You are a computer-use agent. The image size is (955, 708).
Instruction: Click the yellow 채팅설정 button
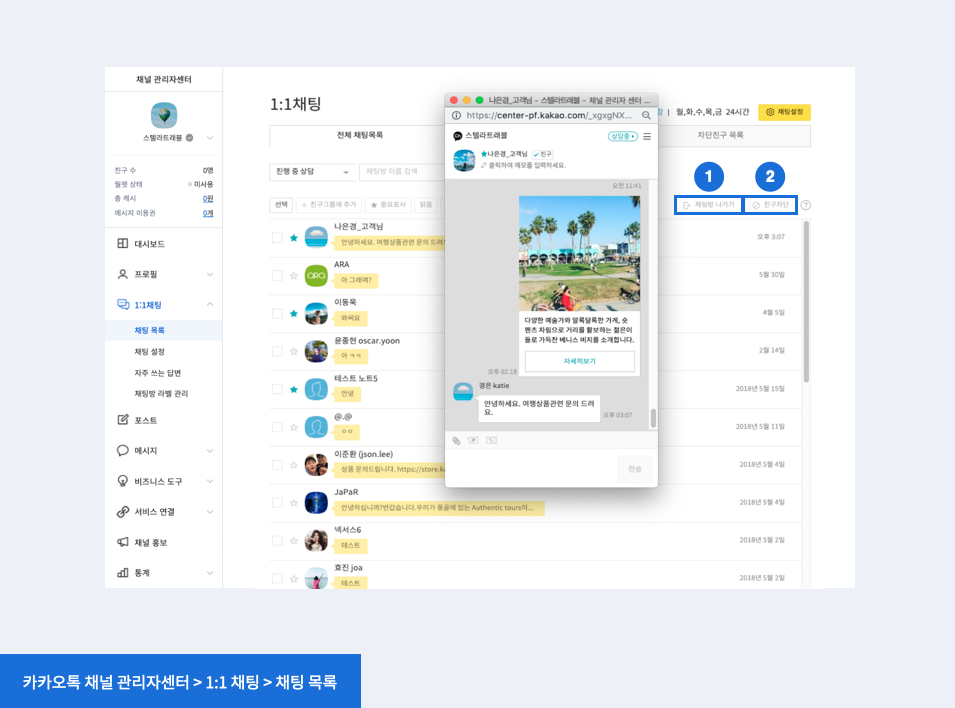click(784, 112)
